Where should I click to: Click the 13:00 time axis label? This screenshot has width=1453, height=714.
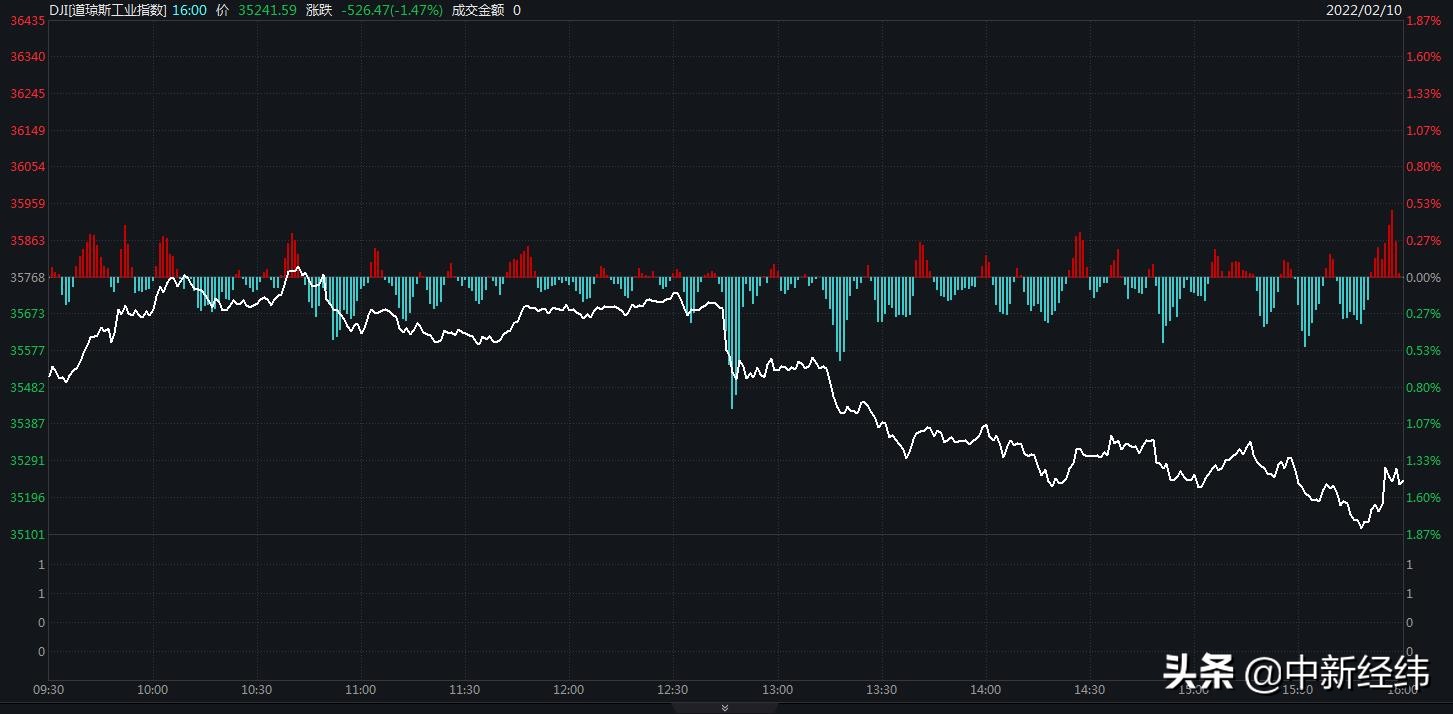777,690
